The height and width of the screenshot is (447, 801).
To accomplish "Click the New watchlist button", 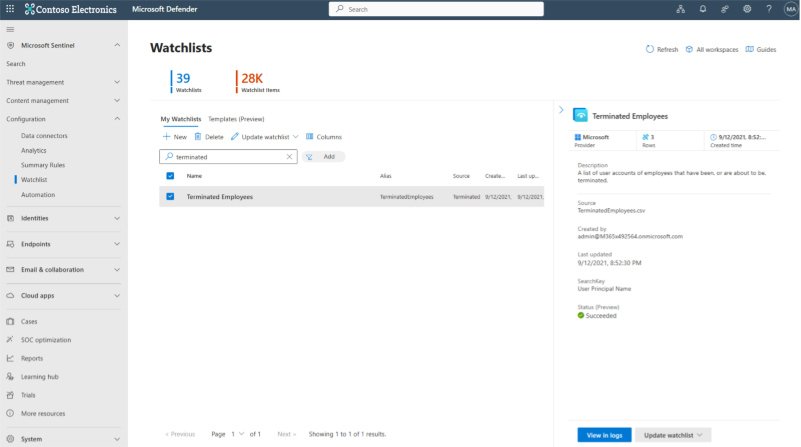I will 175,136.
